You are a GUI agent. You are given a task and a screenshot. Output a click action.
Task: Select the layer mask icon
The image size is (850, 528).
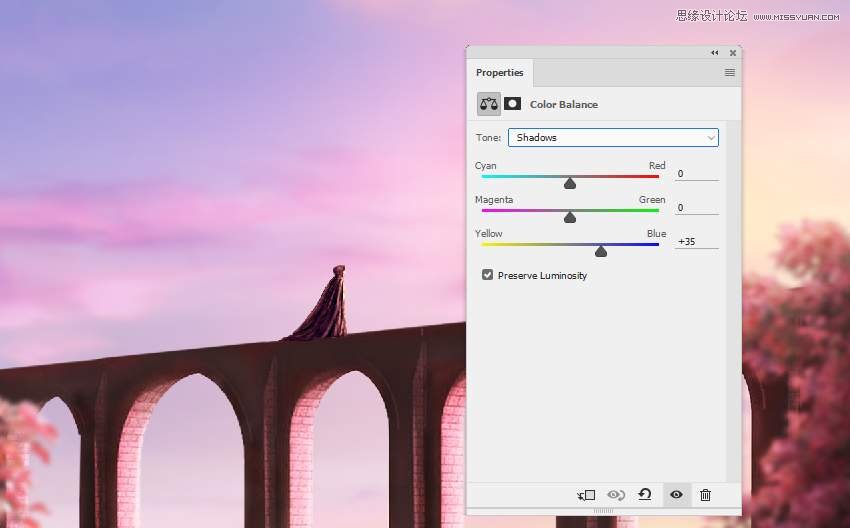coord(512,104)
